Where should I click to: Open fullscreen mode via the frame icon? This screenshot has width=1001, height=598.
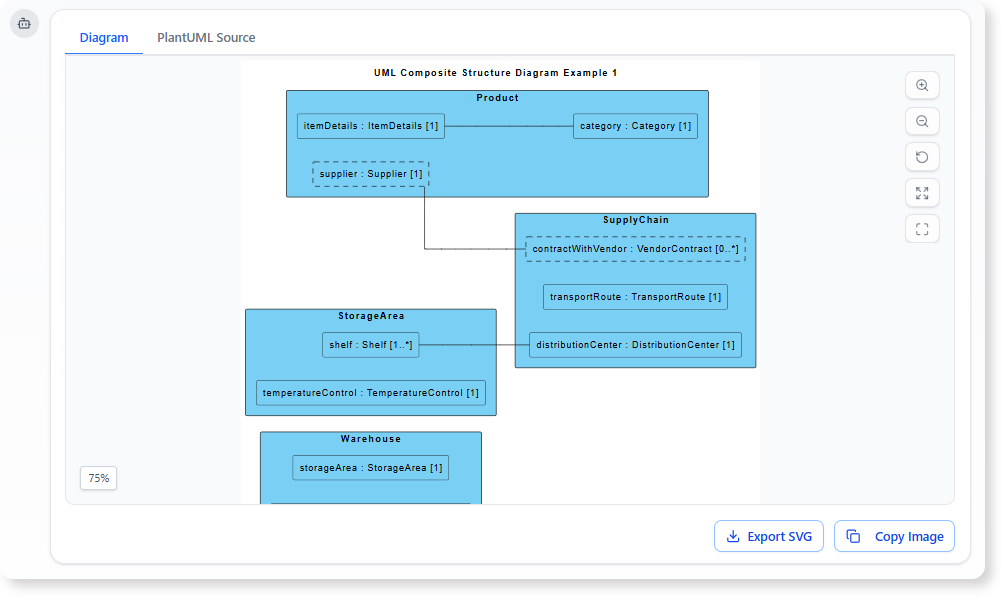click(x=921, y=228)
